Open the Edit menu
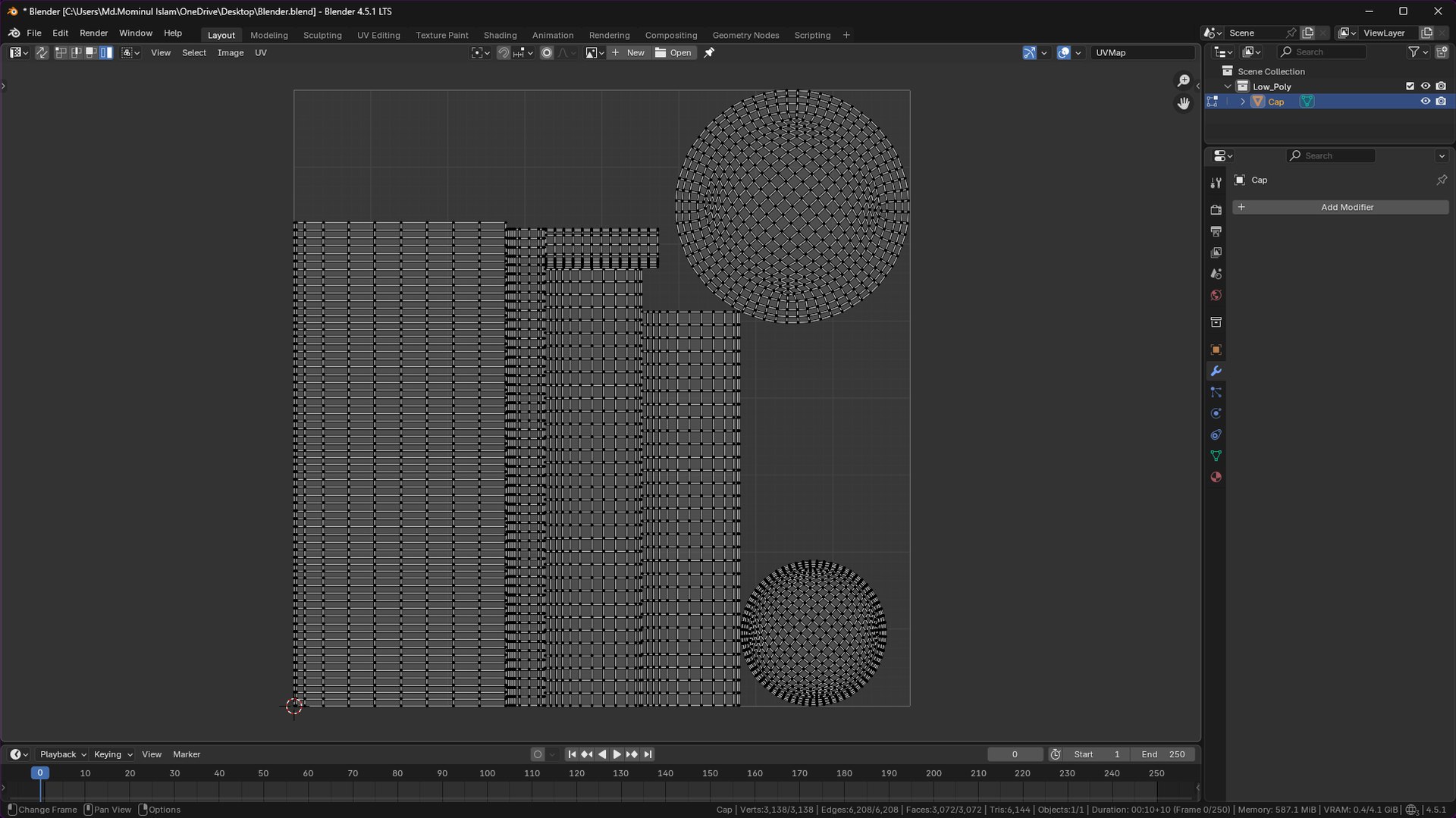The width and height of the screenshot is (1456, 818). 60,33
